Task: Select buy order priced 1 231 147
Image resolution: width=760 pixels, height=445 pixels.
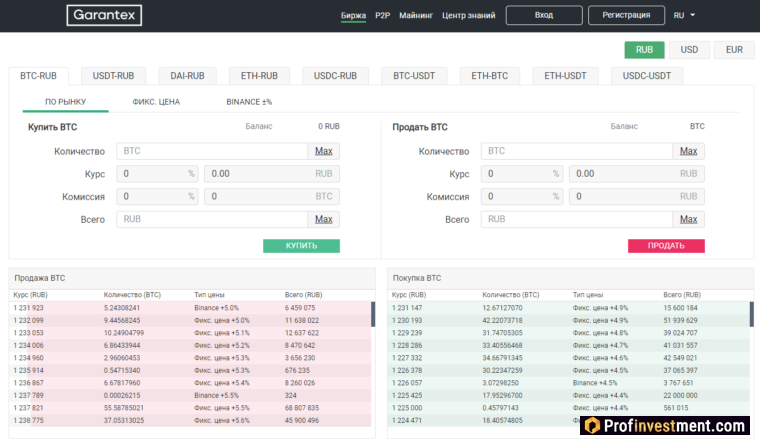Action: (569, 308)
